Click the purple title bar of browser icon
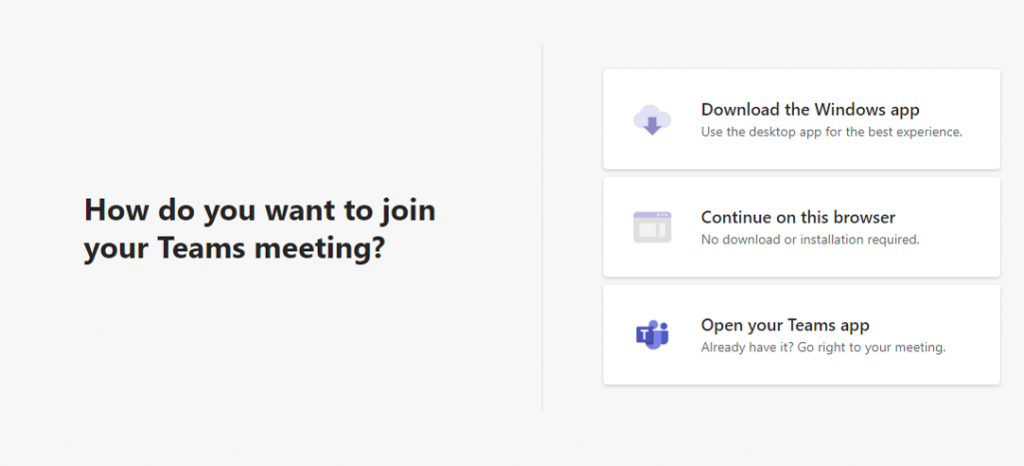This screenshot has width=1024, height=466. (x=652, y=215)
